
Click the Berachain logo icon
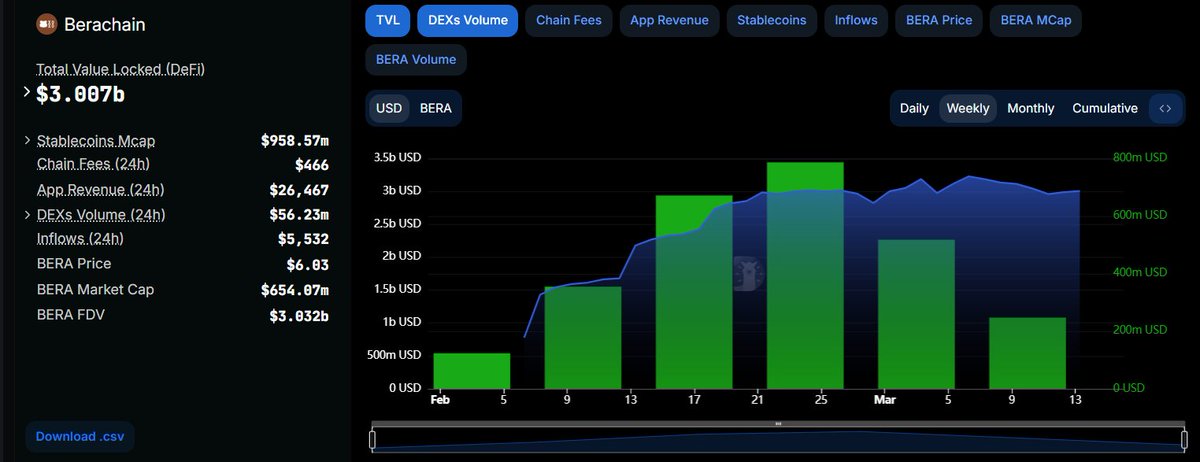pyautogui.click(x=46, y=23)
